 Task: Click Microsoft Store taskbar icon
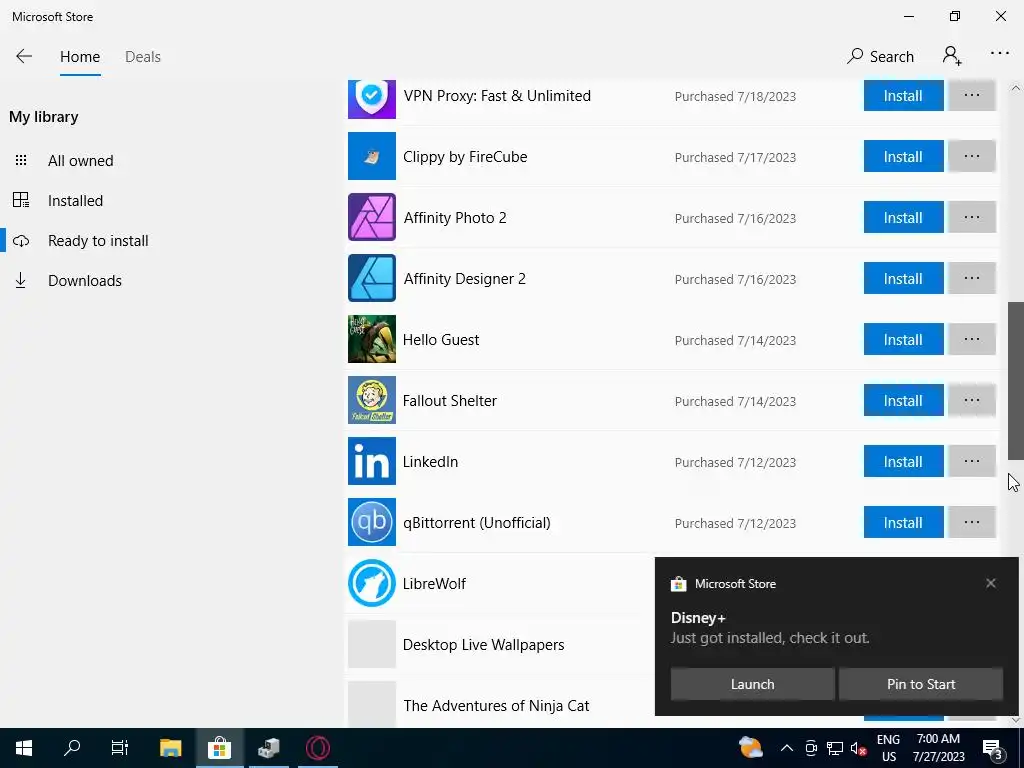(219, 748)
